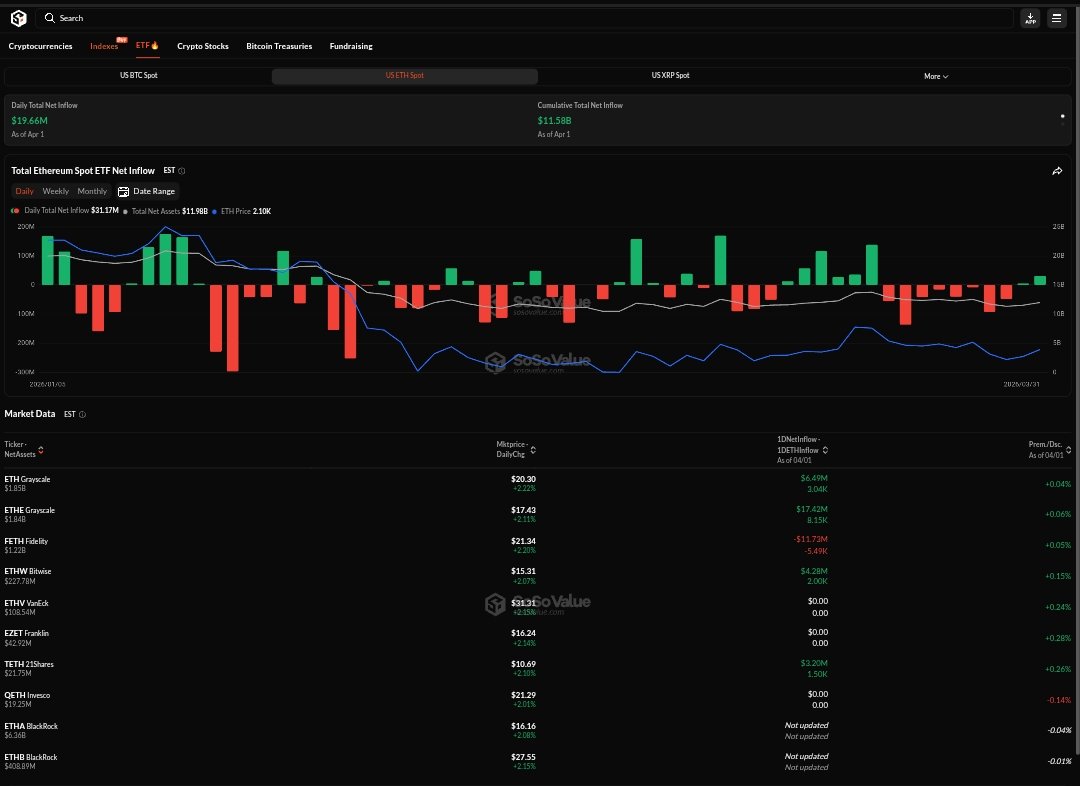Click the info icon beside chart EST label
Image resolution: width=1080 pixels, height=786 pixels.
coord(181,171)
